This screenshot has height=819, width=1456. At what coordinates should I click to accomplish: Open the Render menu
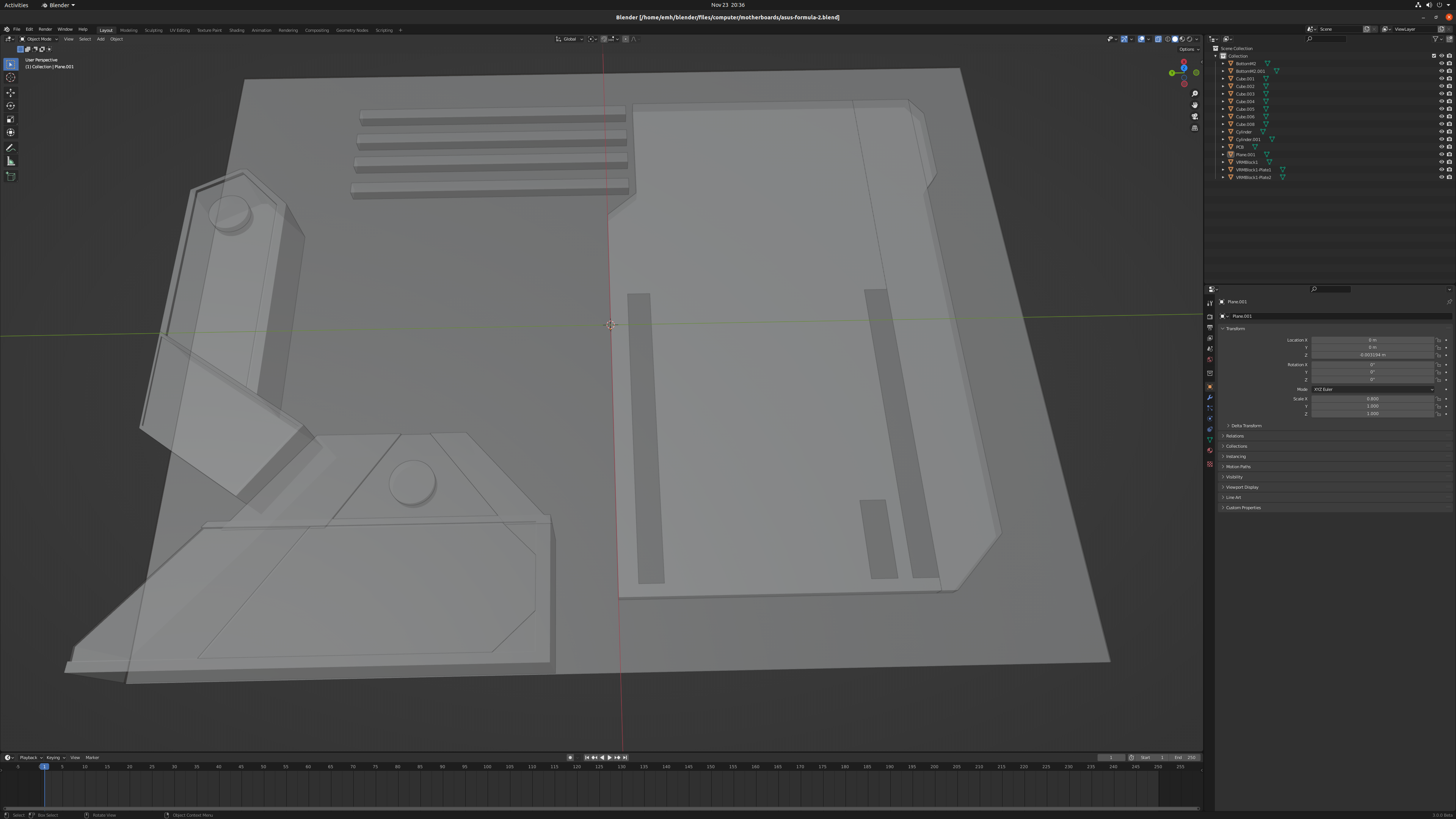point(45,30)
